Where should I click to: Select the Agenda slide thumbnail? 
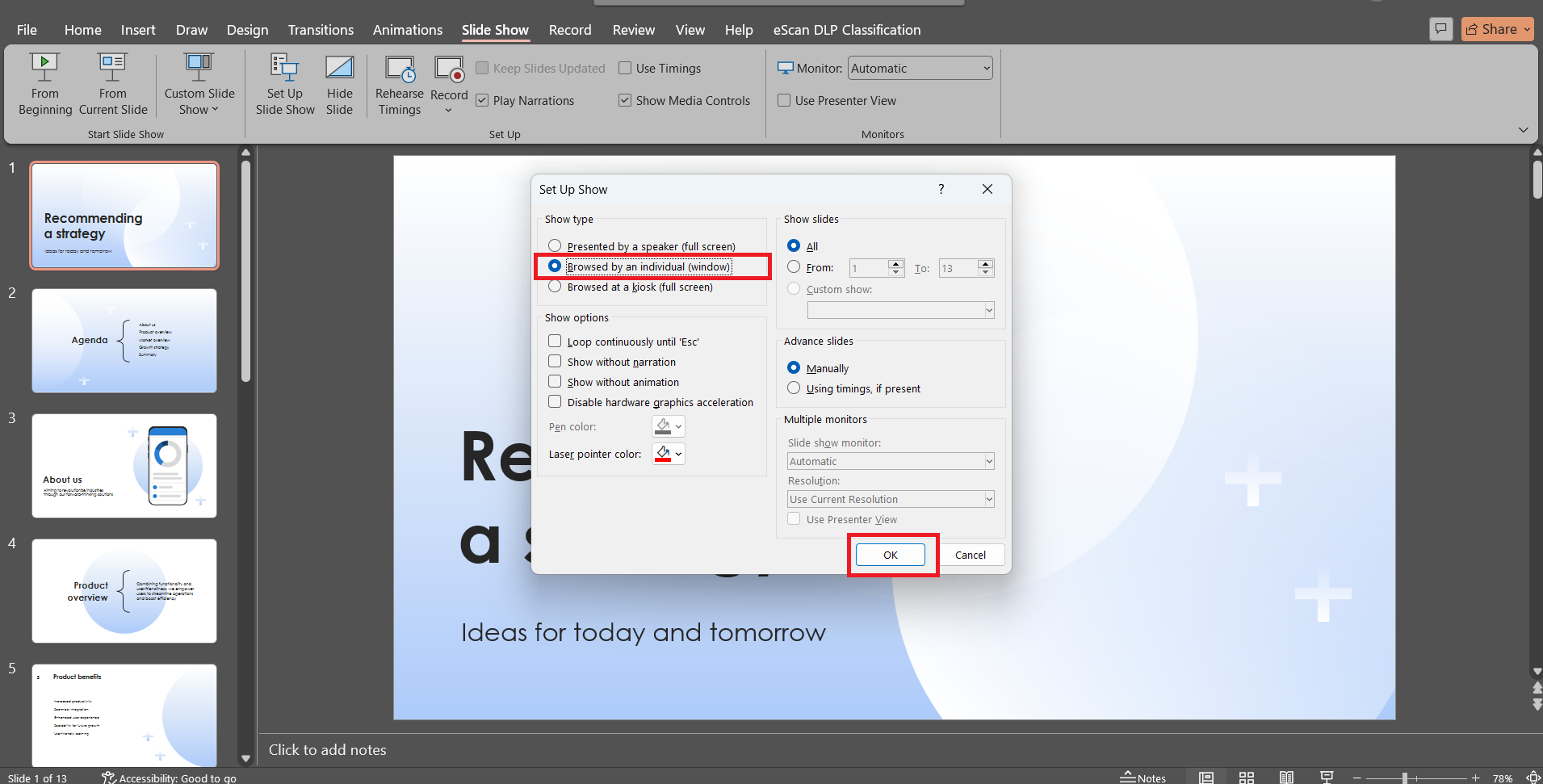(x=124, y=341)
